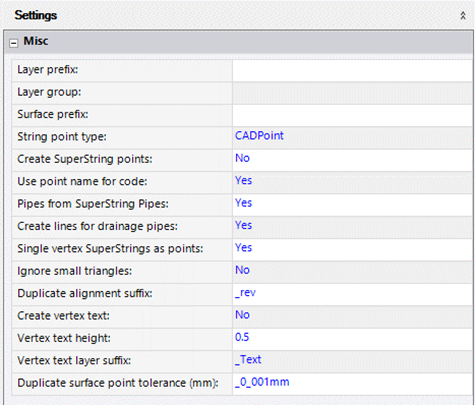Change Single vertex SuperStrings as points value
Image resolution: width=475 pixels, height=405 pixels.
coord(352,249)
